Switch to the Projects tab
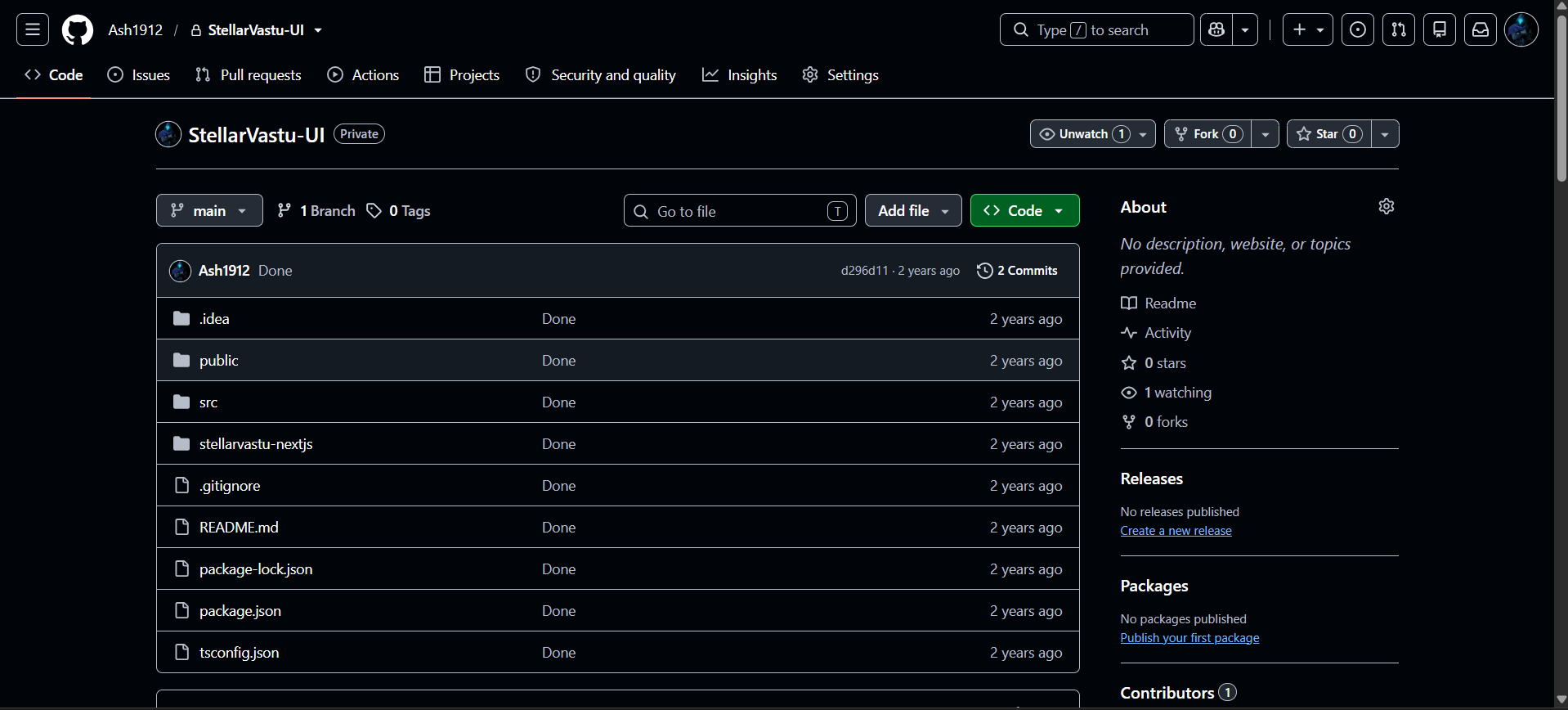 coord(462,75)
